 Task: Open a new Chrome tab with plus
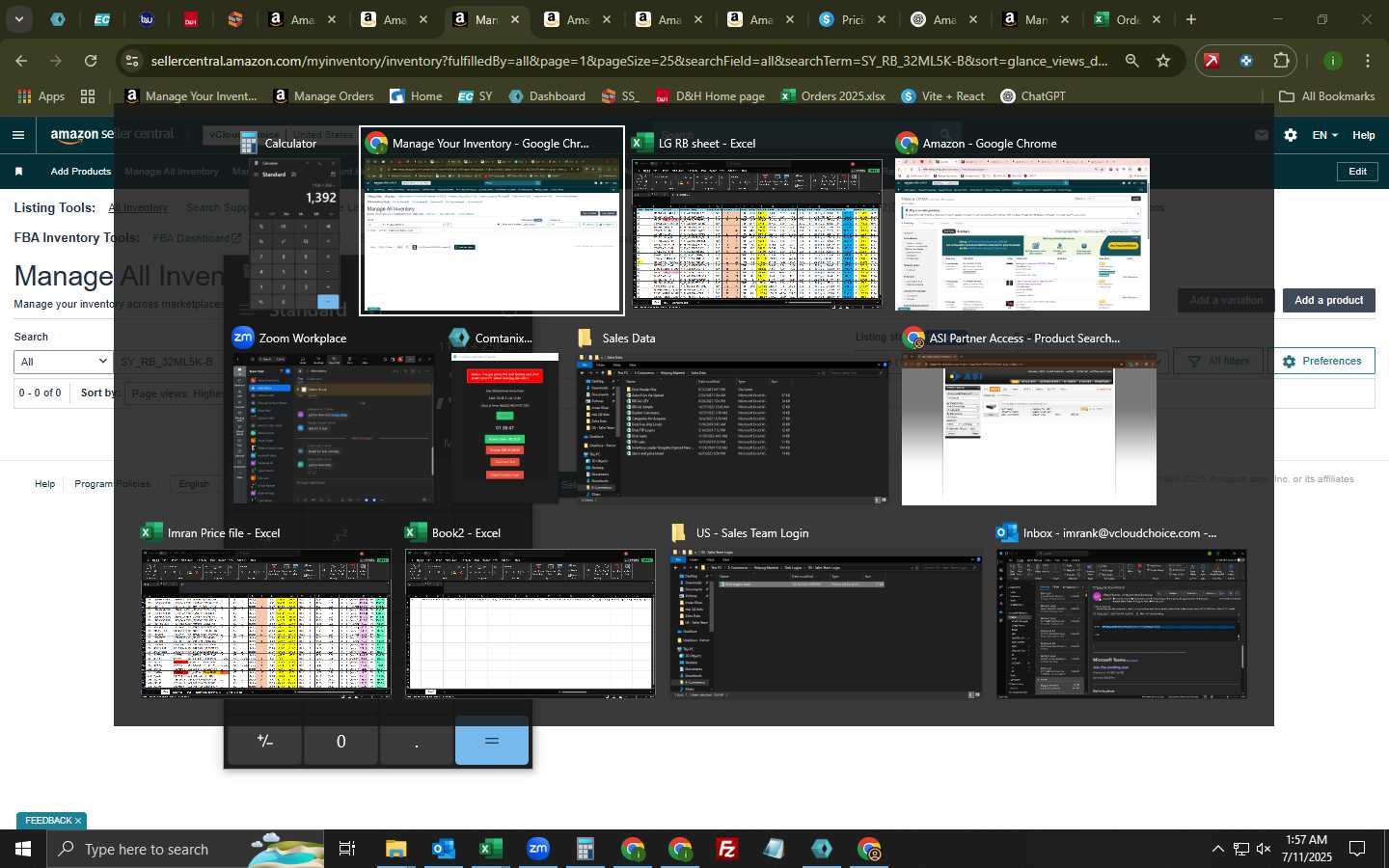(1191, 19)
